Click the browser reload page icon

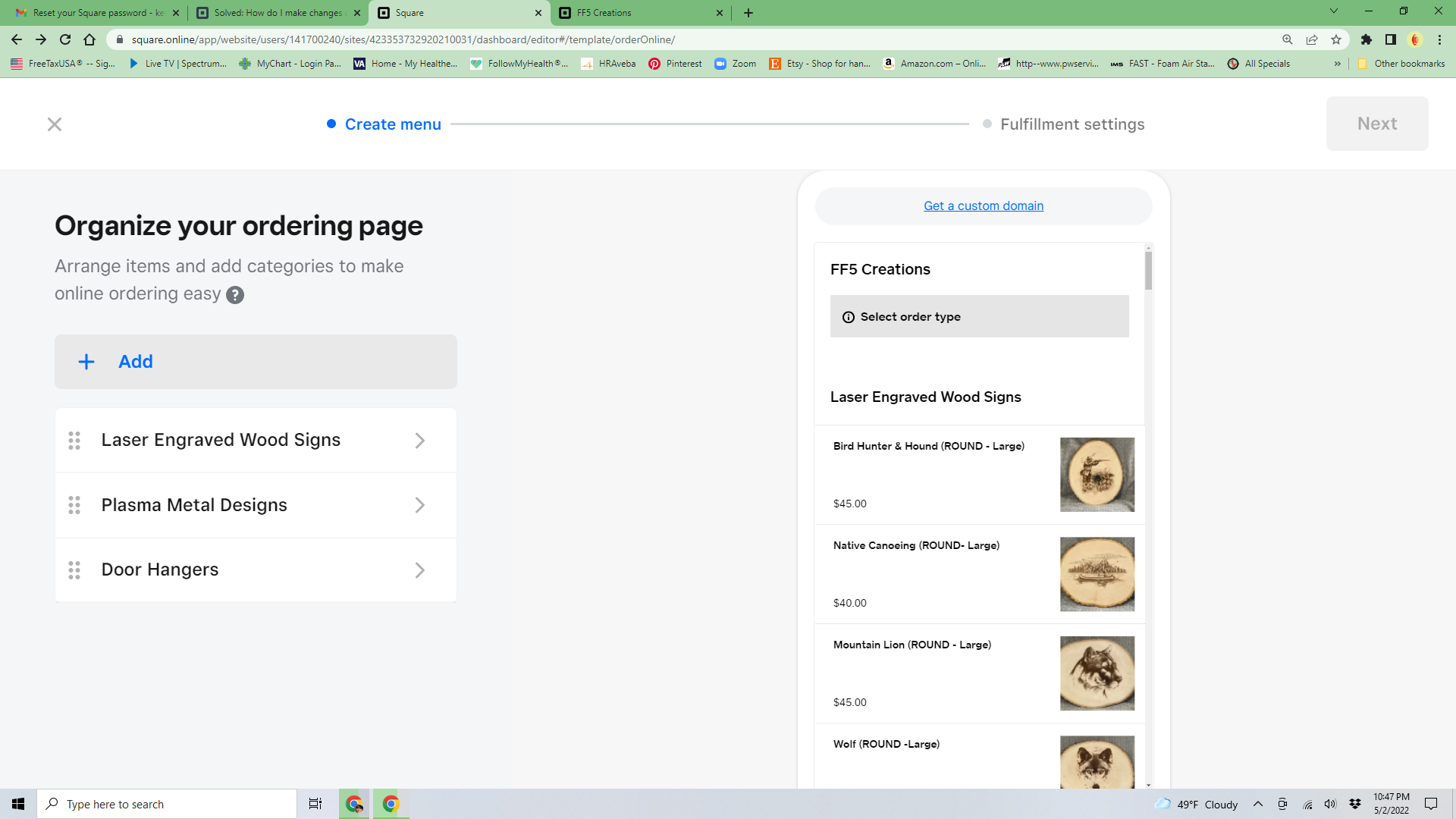[65, 39]
